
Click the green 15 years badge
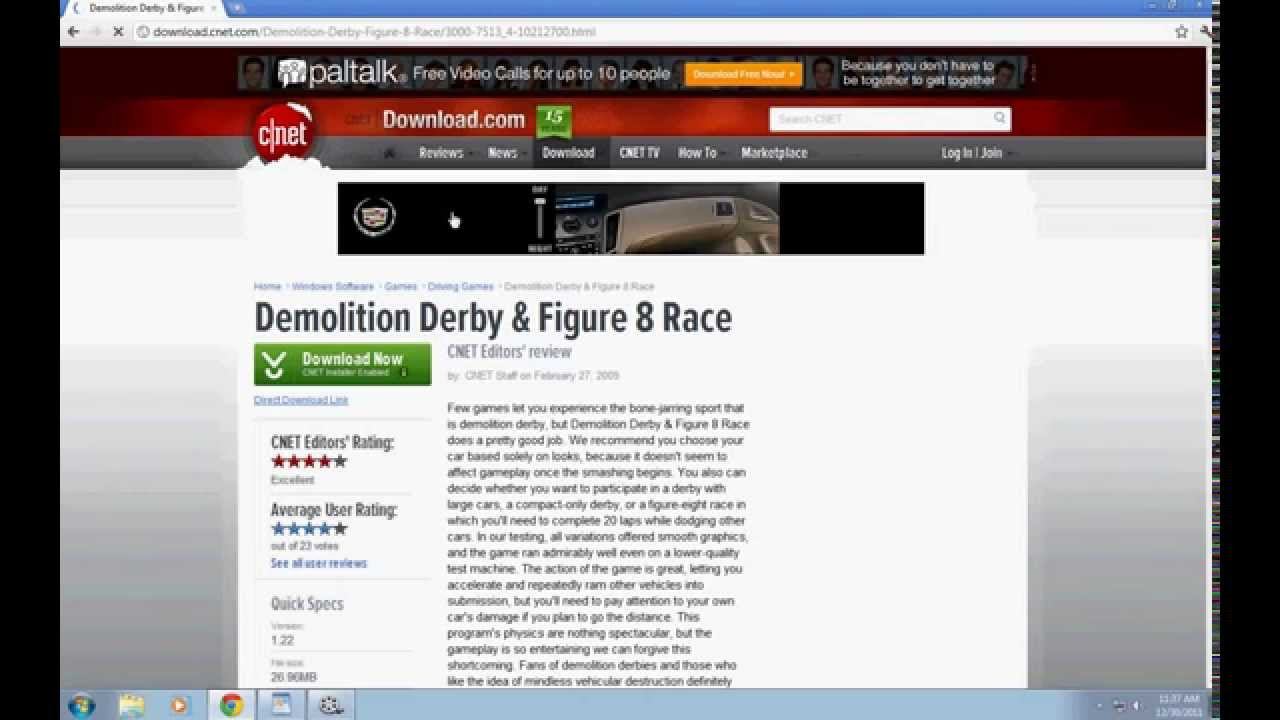tap(554, 120)
